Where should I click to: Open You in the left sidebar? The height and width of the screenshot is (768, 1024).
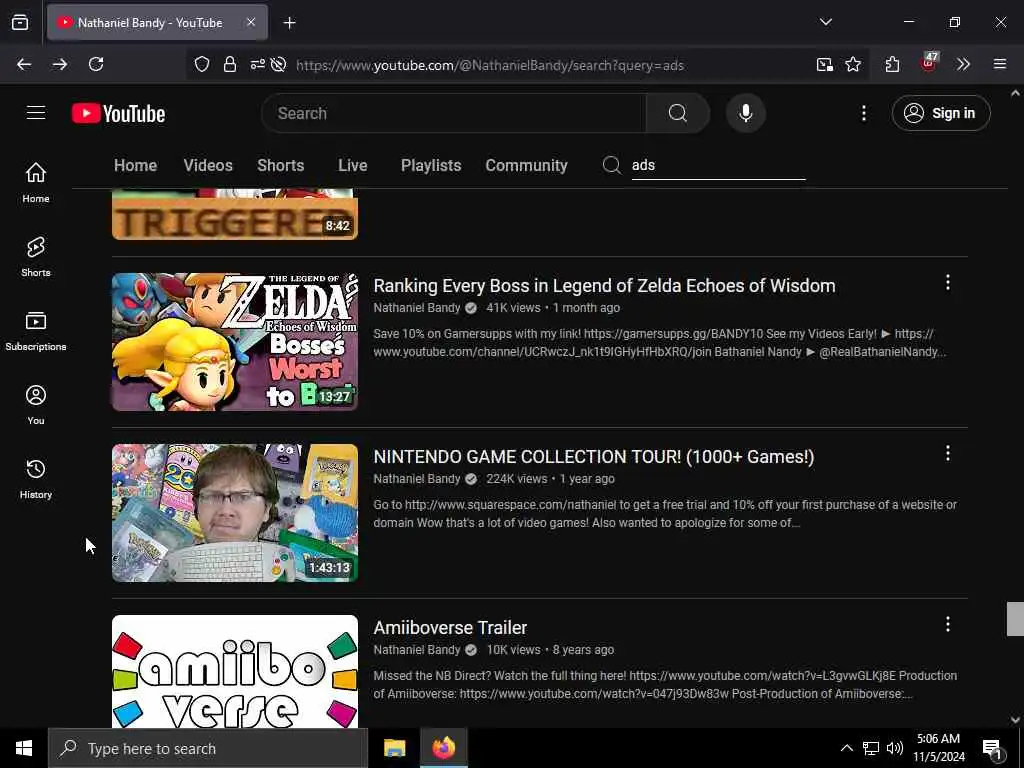[x=36, y=404]
